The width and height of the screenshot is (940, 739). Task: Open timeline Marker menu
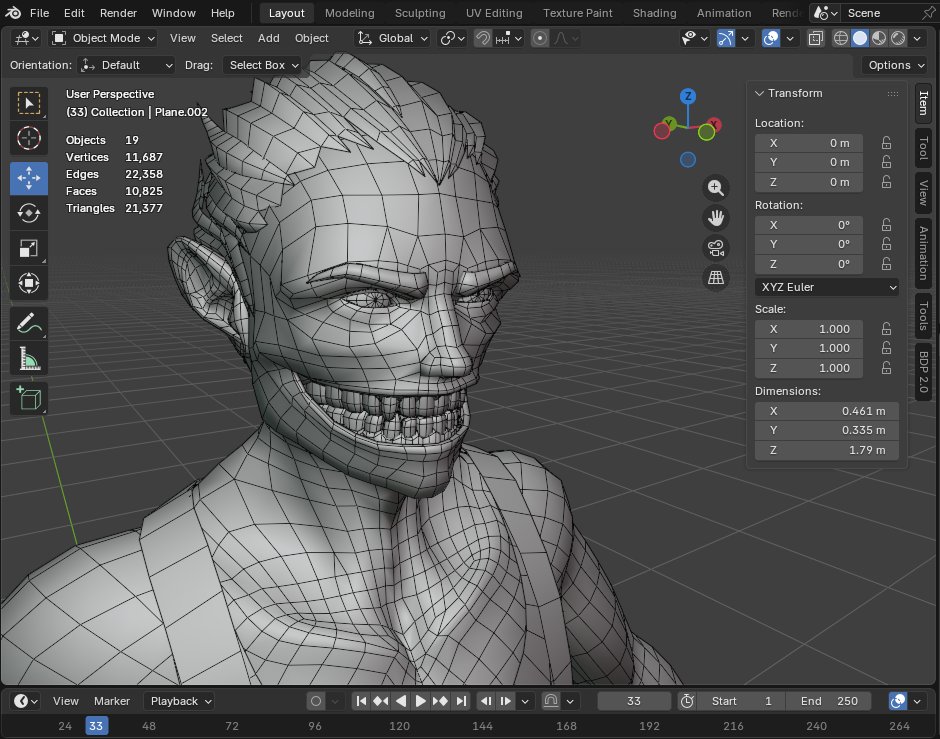[x=112, y=701]
